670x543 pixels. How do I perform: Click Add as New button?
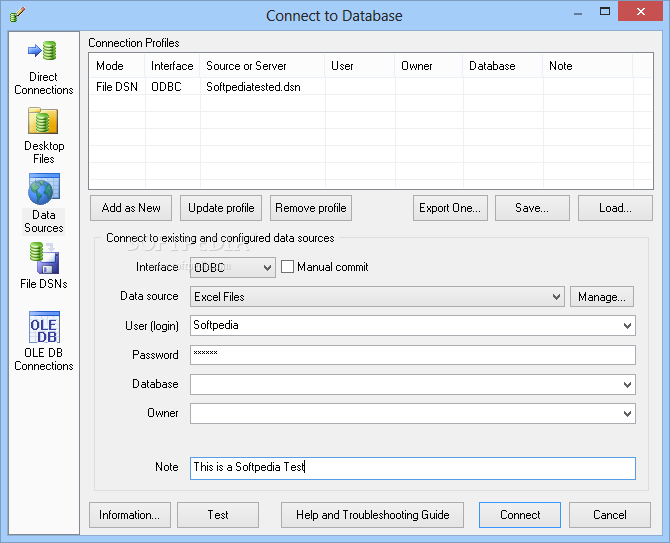131,208
